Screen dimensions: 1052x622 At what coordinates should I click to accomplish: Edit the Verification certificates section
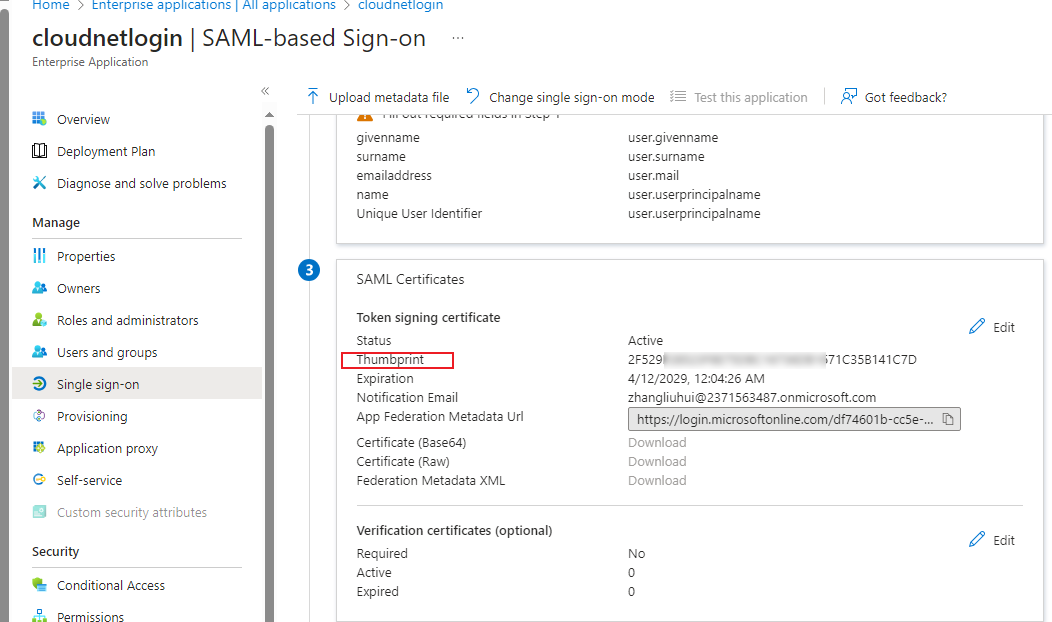pos(992,539)
